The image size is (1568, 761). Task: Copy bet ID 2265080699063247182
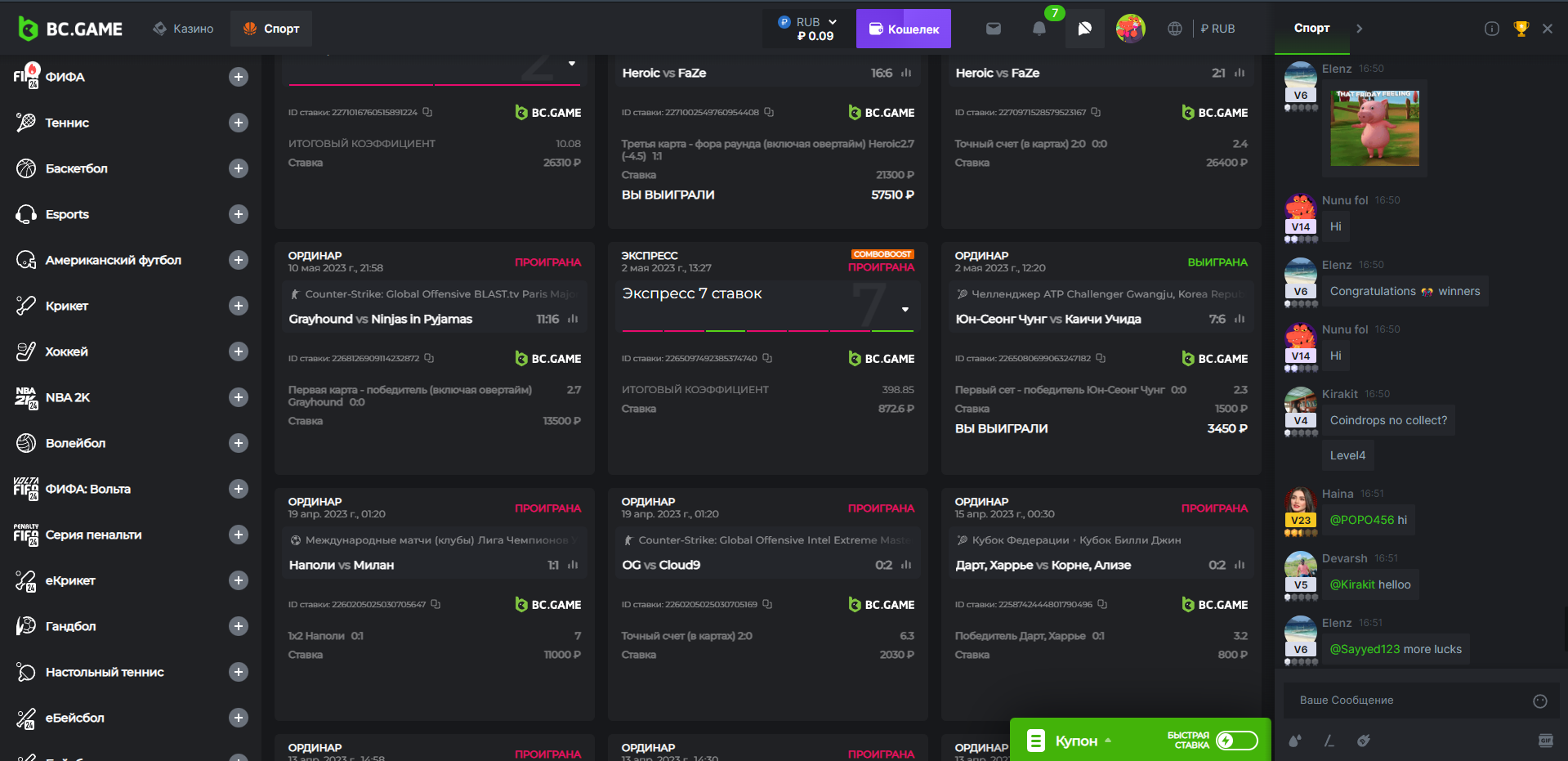point(1101,358)
